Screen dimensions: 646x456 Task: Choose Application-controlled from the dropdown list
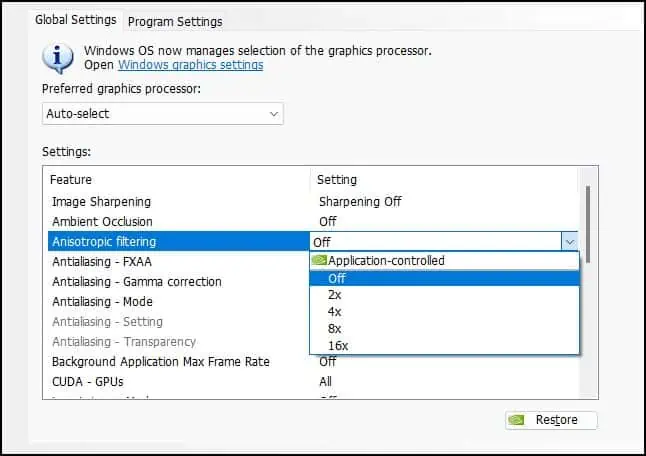tap(386, 260)
